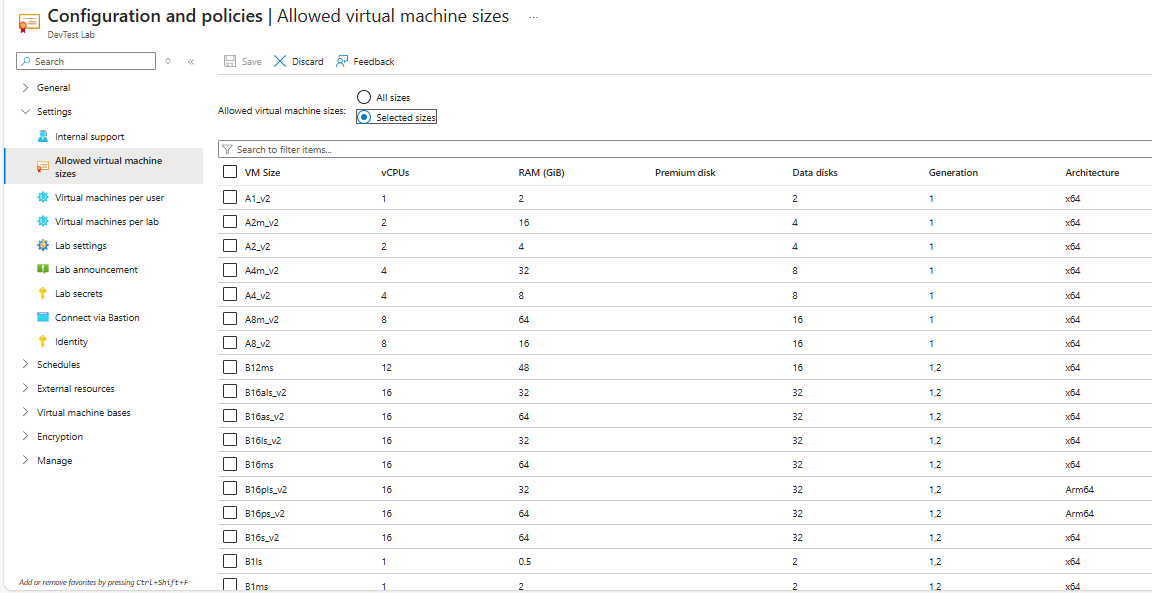Focus the Search to filter items field
Viewport: 1152px width, 593px height.
(686, 149)
